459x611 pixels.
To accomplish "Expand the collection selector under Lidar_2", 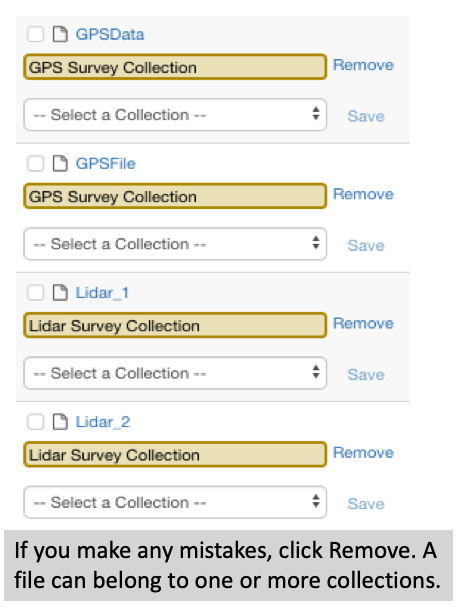I will pos(175,502).
